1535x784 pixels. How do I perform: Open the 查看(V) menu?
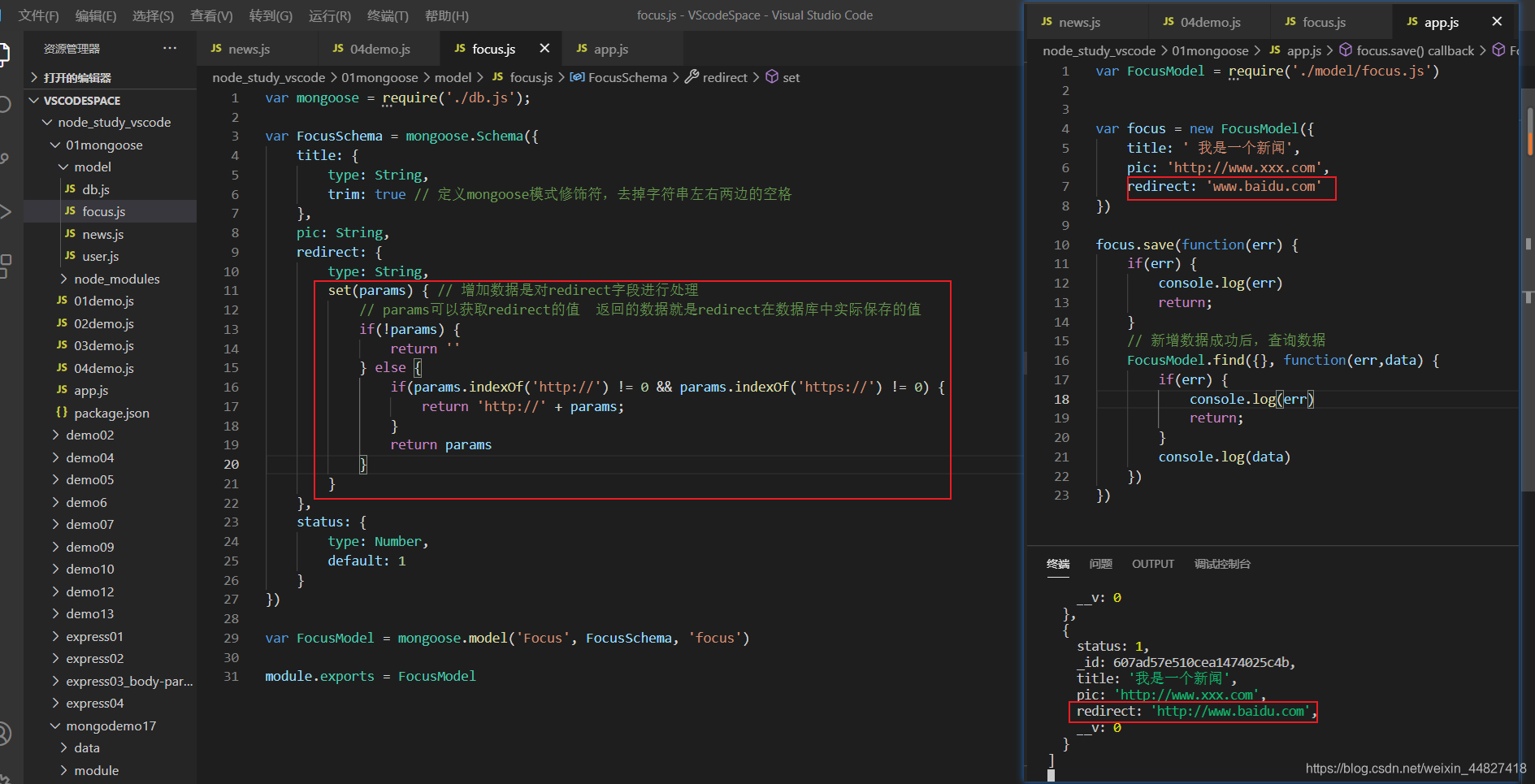211,15
